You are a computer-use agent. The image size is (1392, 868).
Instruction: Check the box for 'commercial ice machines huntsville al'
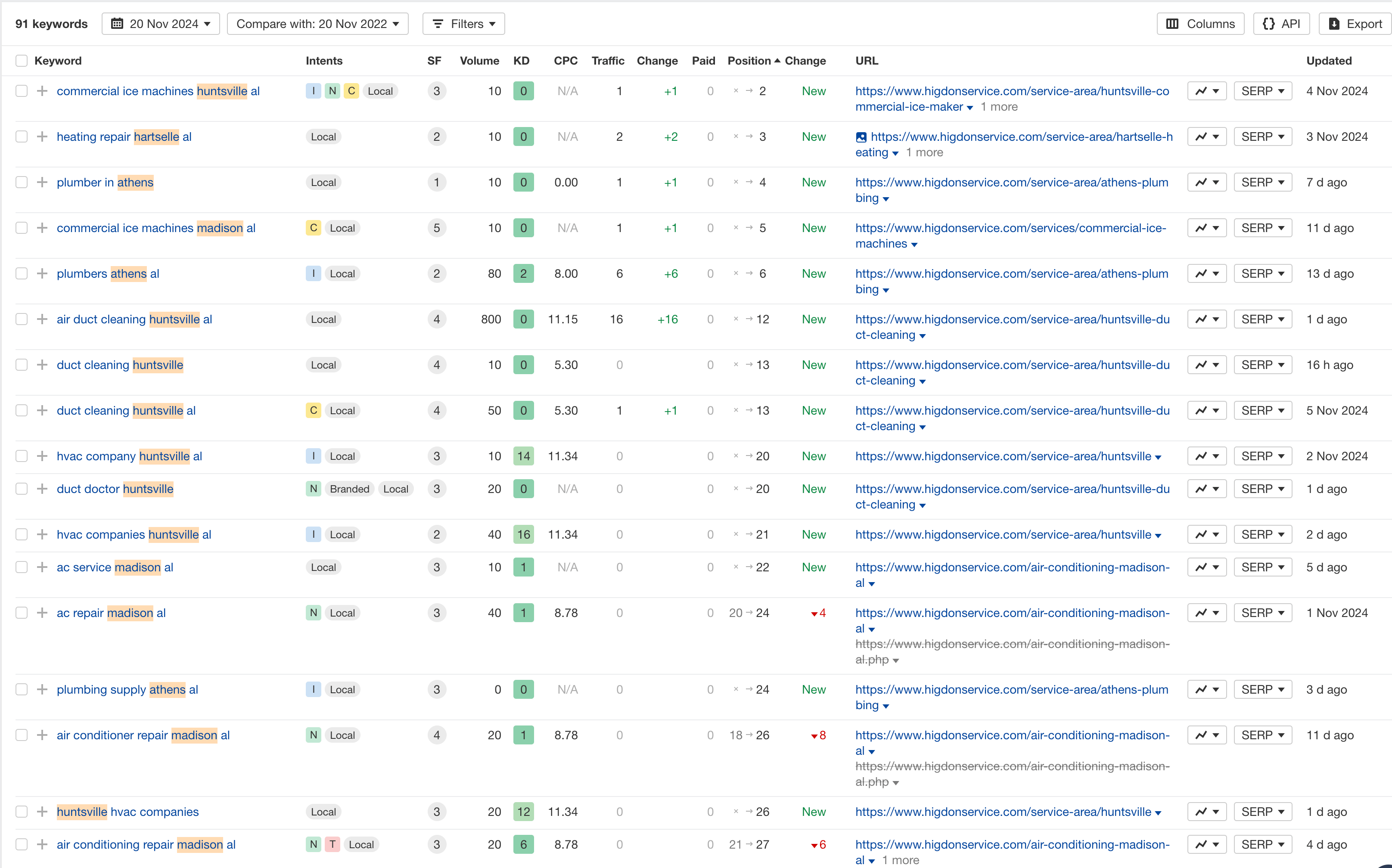click(x=22, y=91)
